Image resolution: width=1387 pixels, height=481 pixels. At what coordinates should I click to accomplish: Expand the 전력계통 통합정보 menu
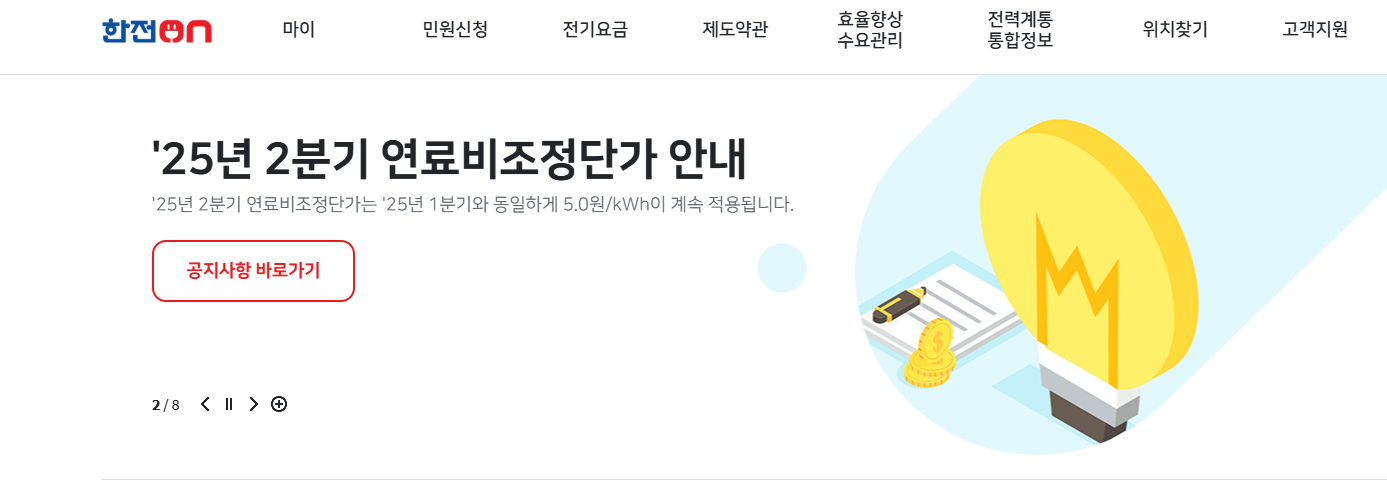coord(1020,30)
